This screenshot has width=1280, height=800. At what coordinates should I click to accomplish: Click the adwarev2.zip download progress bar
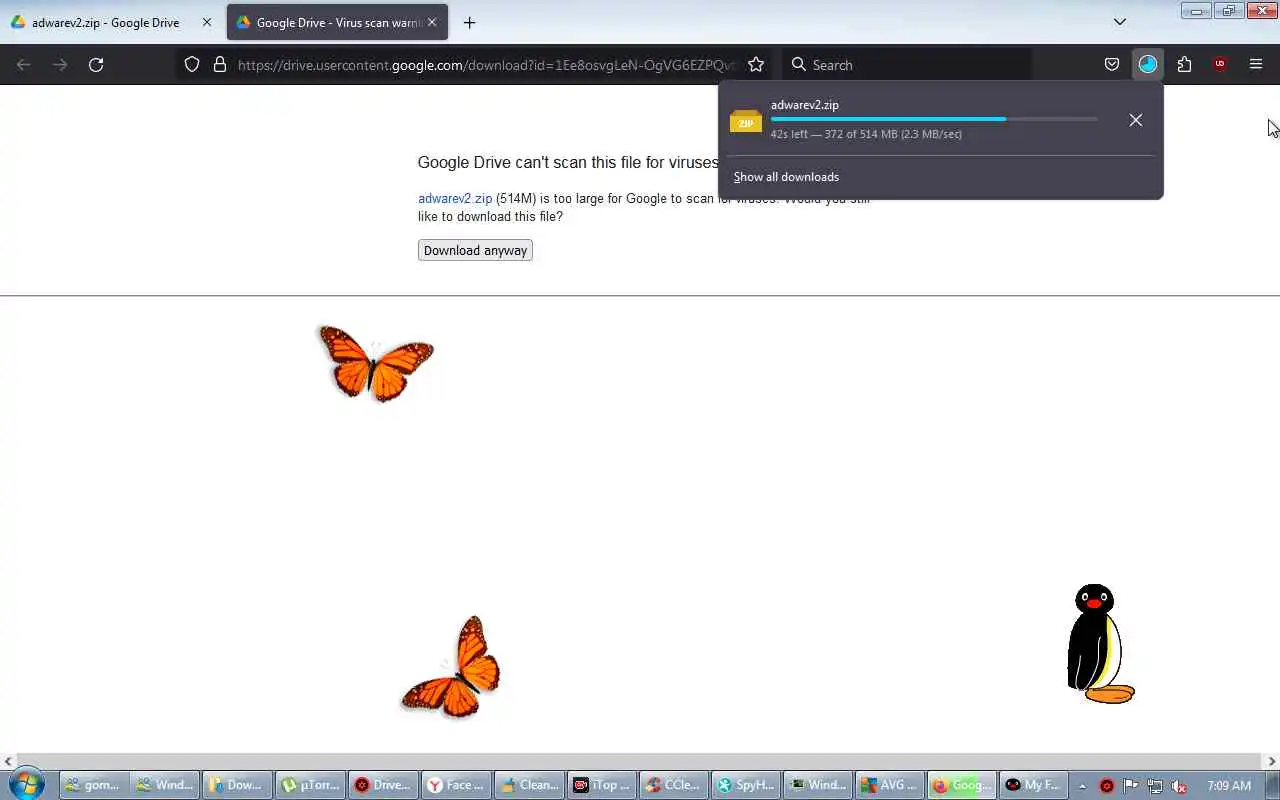[x=934, y=119]
